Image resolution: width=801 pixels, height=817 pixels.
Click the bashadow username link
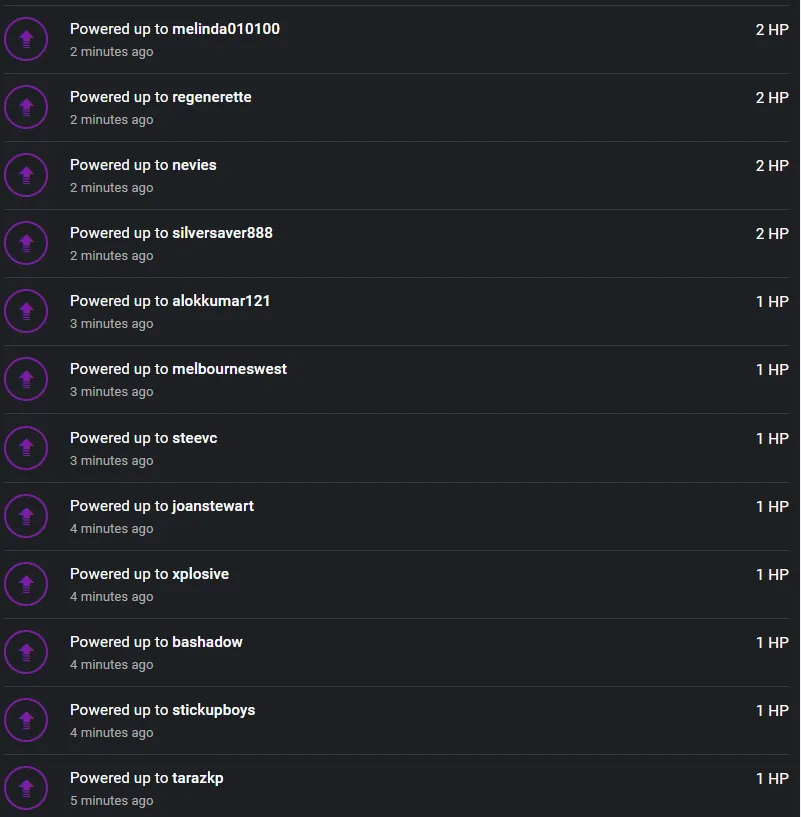tap(207, 642)
